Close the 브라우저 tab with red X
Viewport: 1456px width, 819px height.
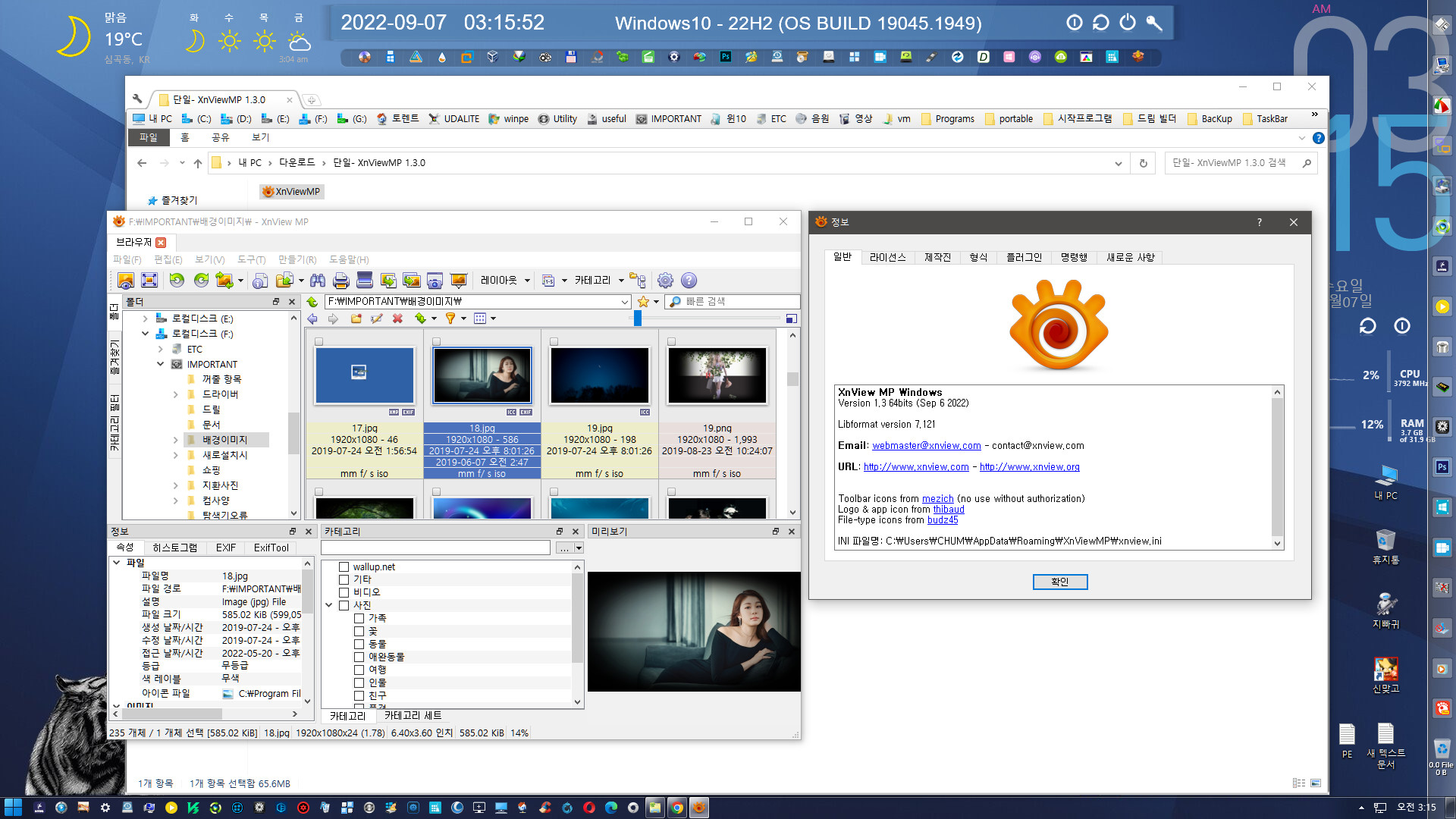pyautogui.click(x=161, y=243)
